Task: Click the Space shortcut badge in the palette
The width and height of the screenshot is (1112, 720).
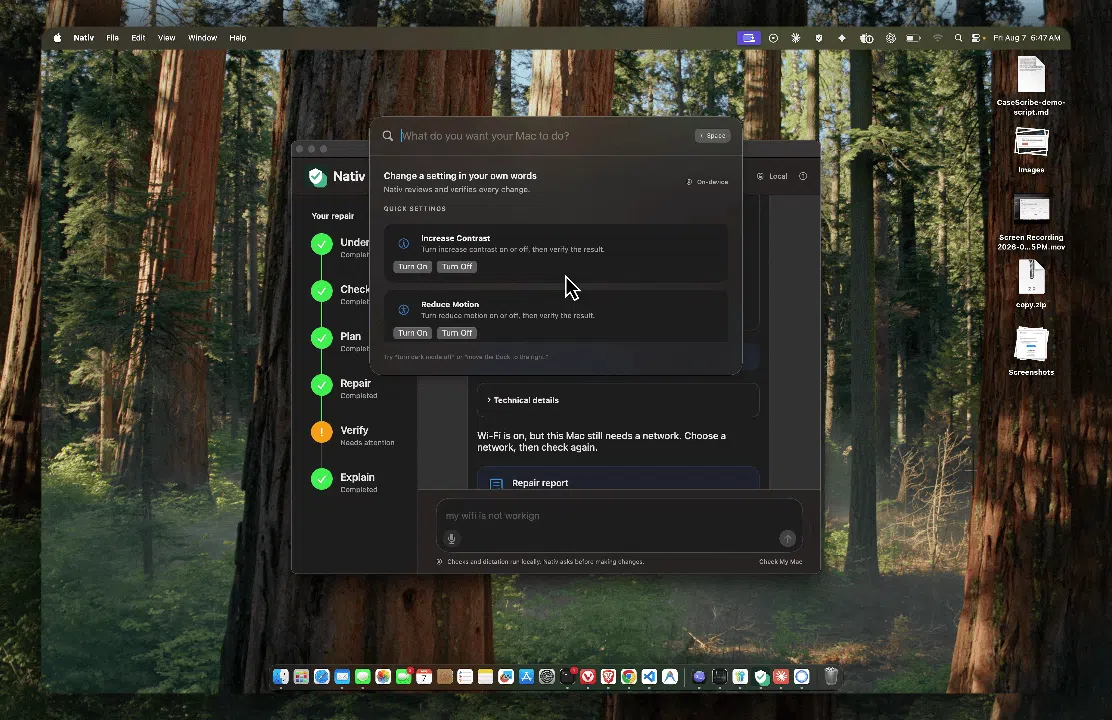Action: coord(713,135)
